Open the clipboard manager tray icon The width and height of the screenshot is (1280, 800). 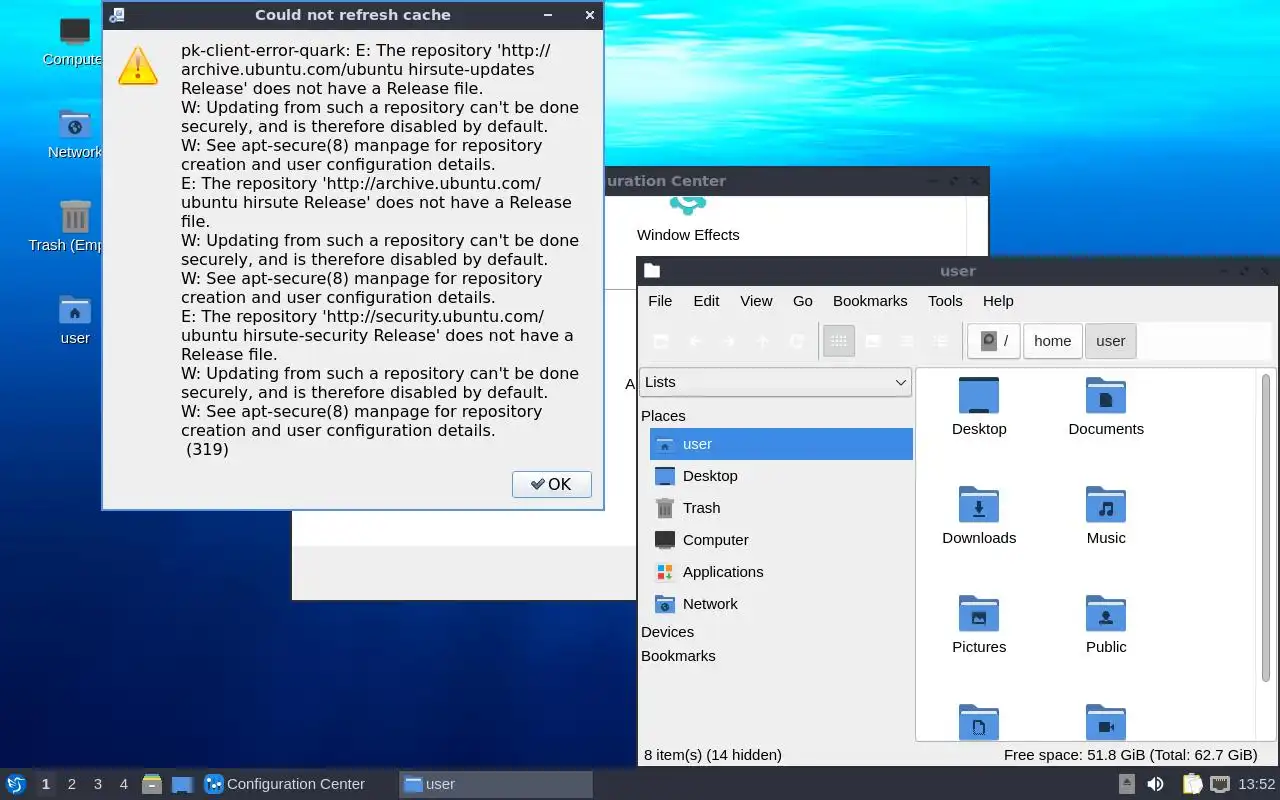click(x=1192, y=784)
